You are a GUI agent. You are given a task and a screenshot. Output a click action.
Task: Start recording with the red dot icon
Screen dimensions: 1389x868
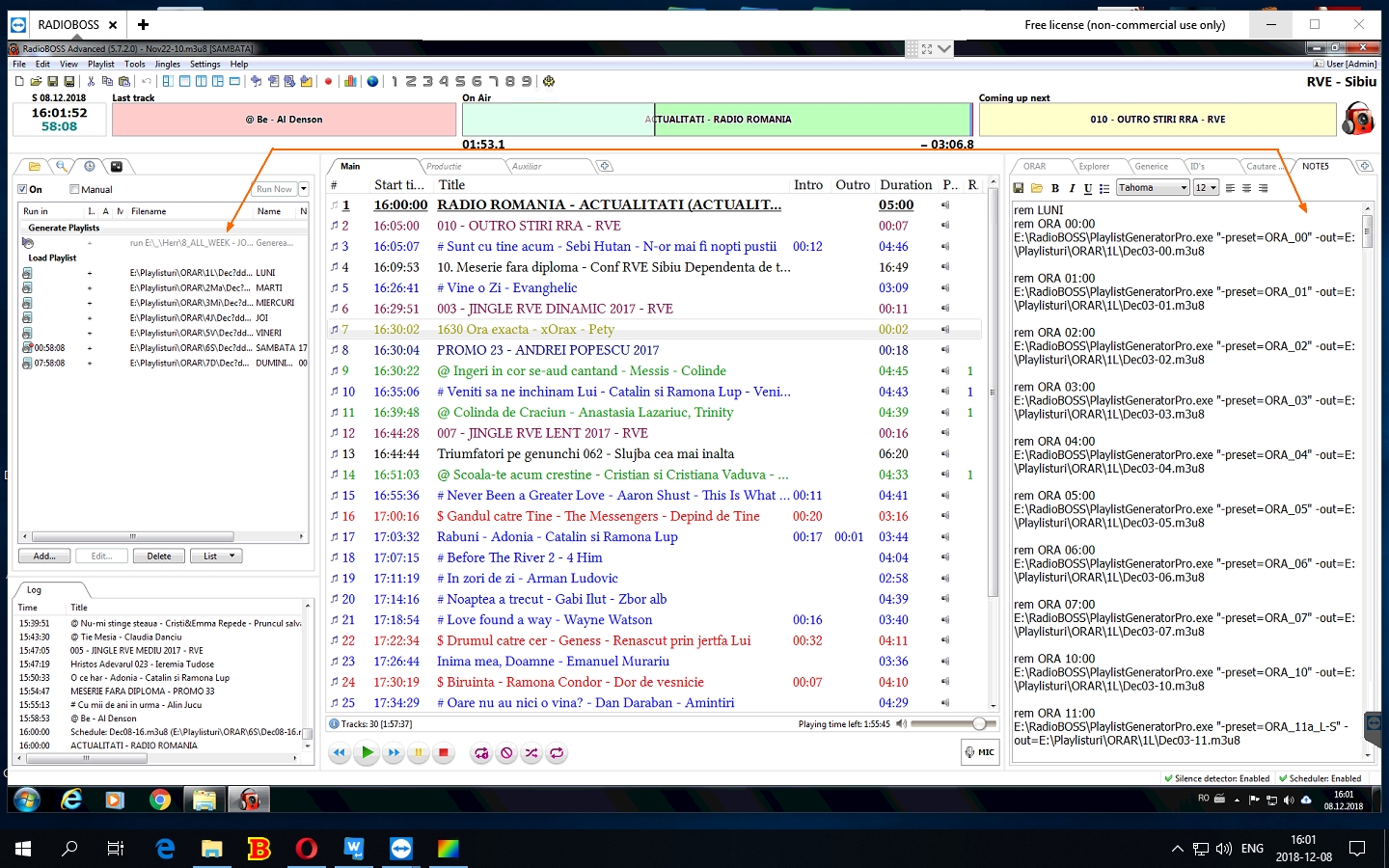[x=328, y=82]
